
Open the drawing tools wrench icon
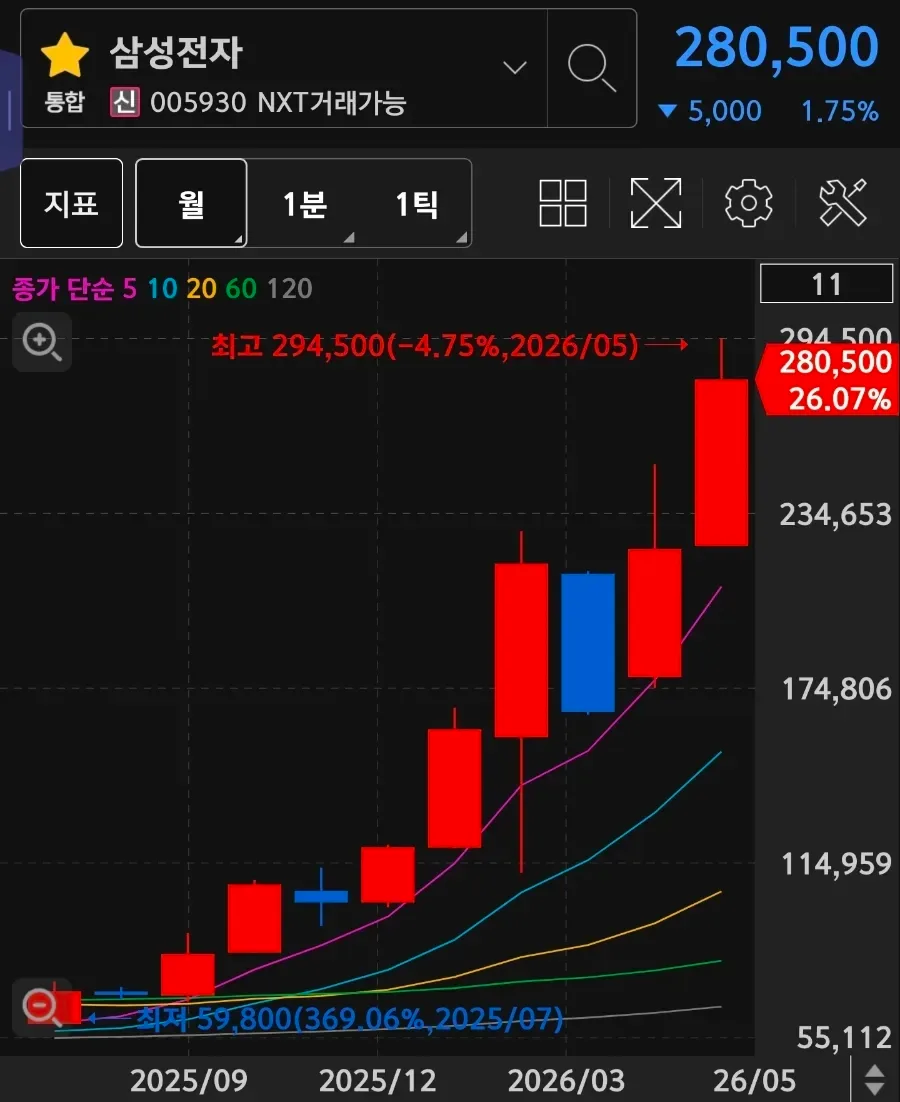(842, 203)
